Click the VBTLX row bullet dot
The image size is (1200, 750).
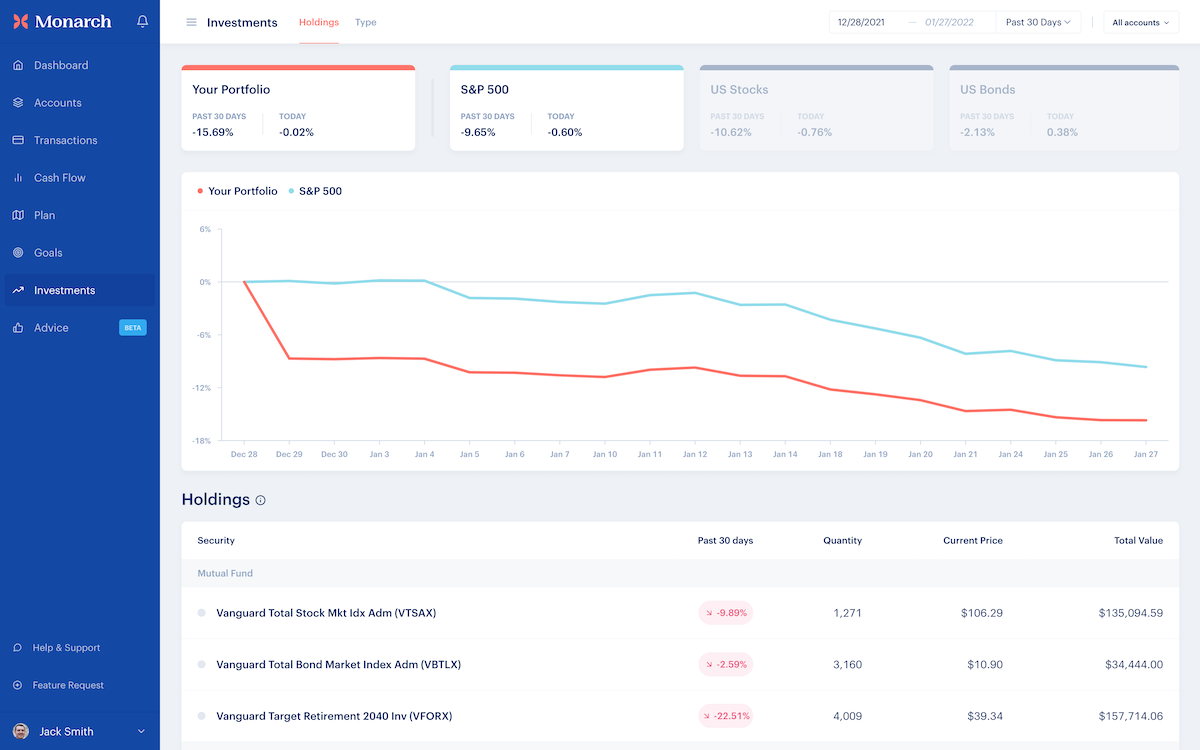tap(201, 664)
